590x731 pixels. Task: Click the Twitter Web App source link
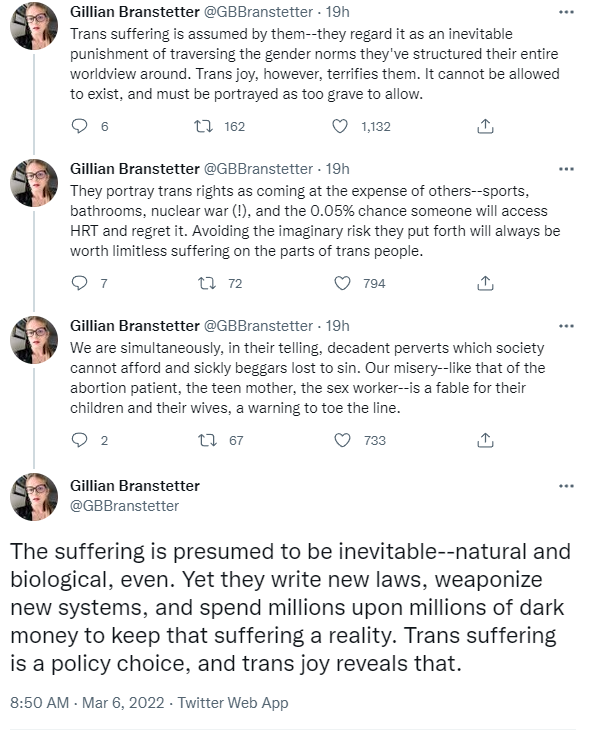point(233,703)
